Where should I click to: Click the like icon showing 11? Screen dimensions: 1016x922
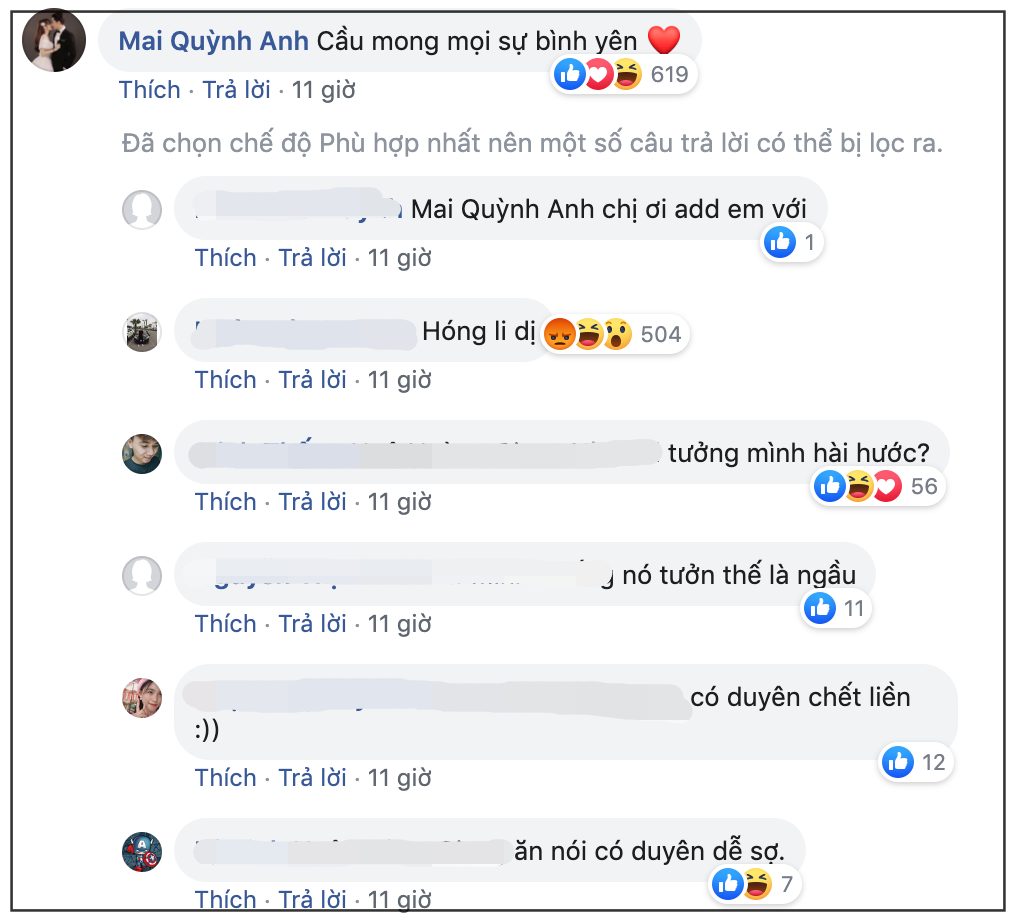point(820,608)
